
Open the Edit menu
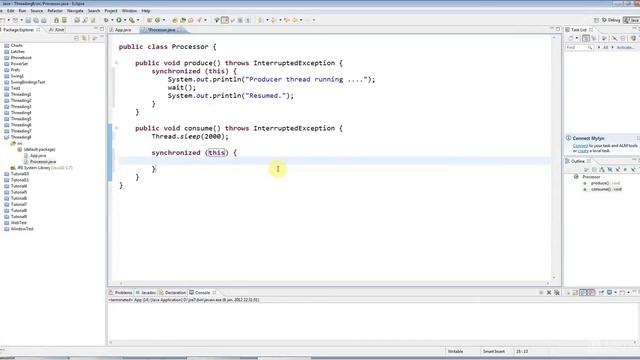coord(11,11)
